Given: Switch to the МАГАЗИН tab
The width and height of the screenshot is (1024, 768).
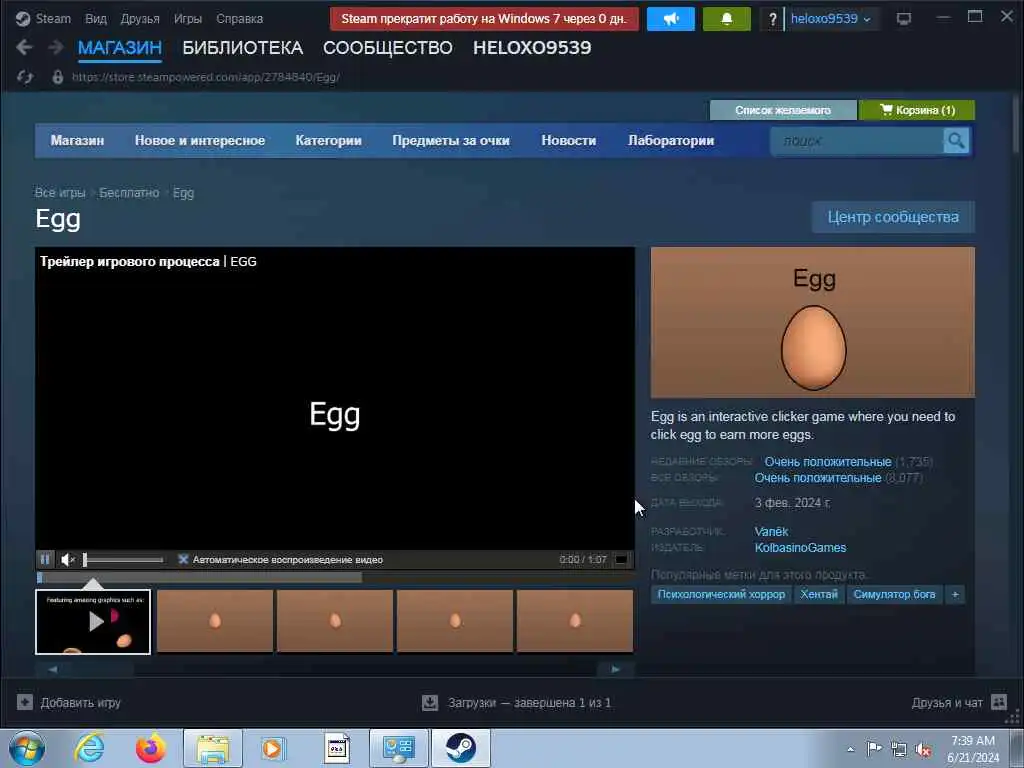Looking at the screenshot, I should 120,48.
